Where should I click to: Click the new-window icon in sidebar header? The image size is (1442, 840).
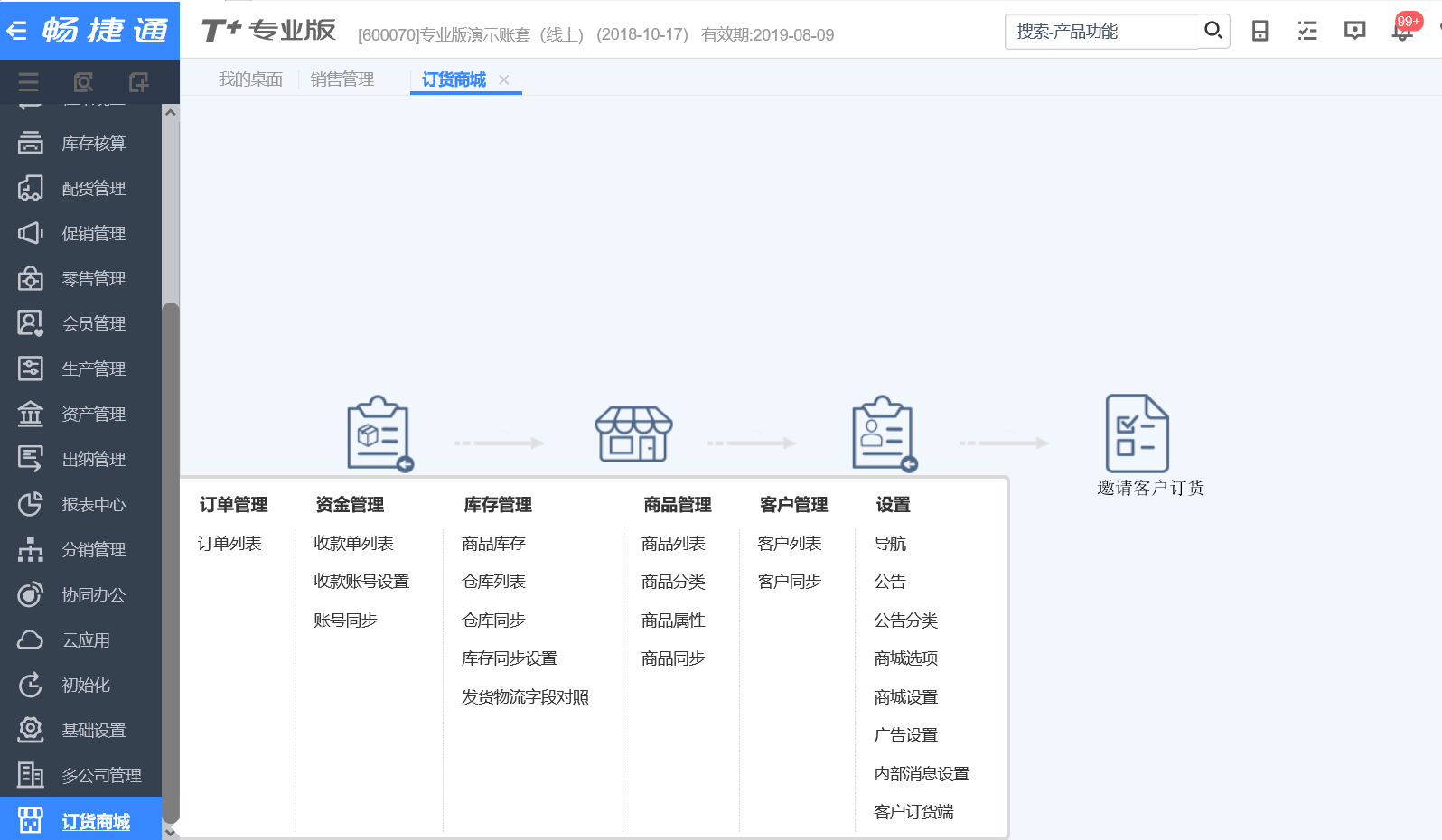click(138, 82)
